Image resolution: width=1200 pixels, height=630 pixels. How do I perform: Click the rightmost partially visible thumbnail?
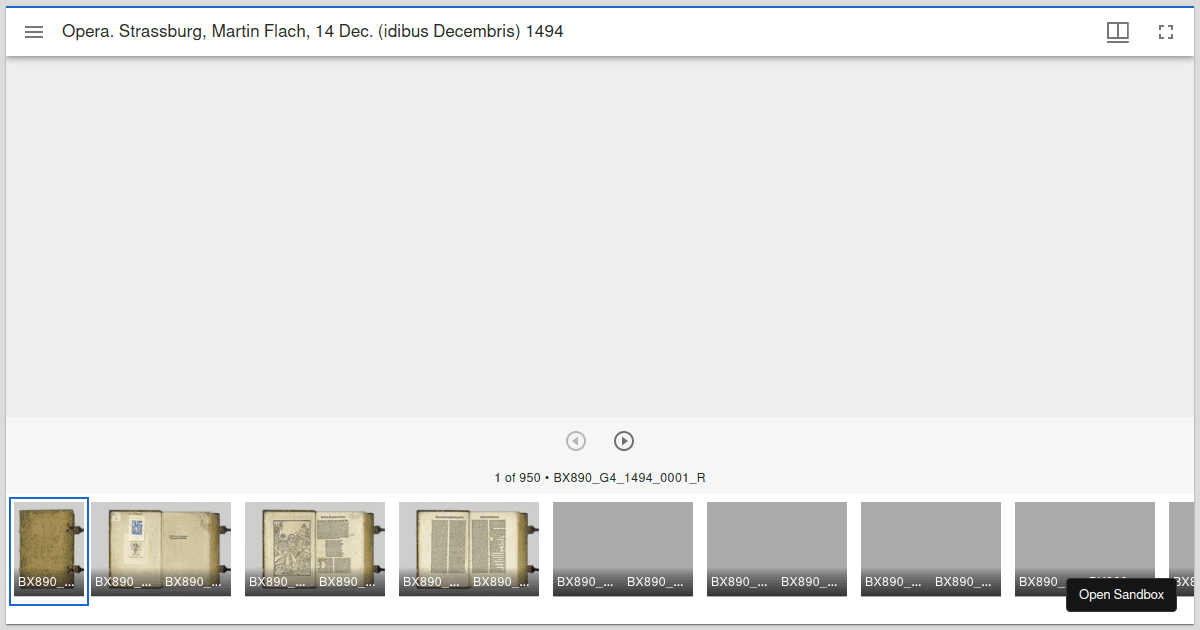point(1185,549)
